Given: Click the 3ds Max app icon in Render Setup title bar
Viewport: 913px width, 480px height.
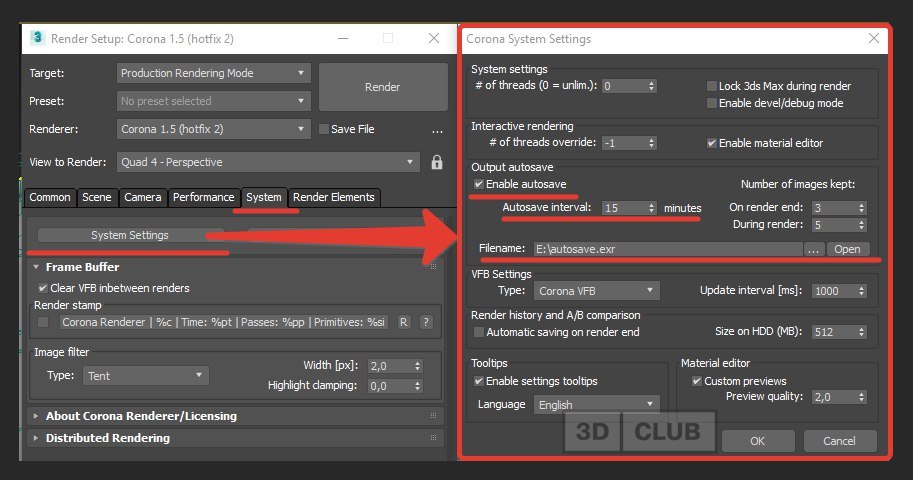Looking at the screenshot, I should tap(37, 38).
